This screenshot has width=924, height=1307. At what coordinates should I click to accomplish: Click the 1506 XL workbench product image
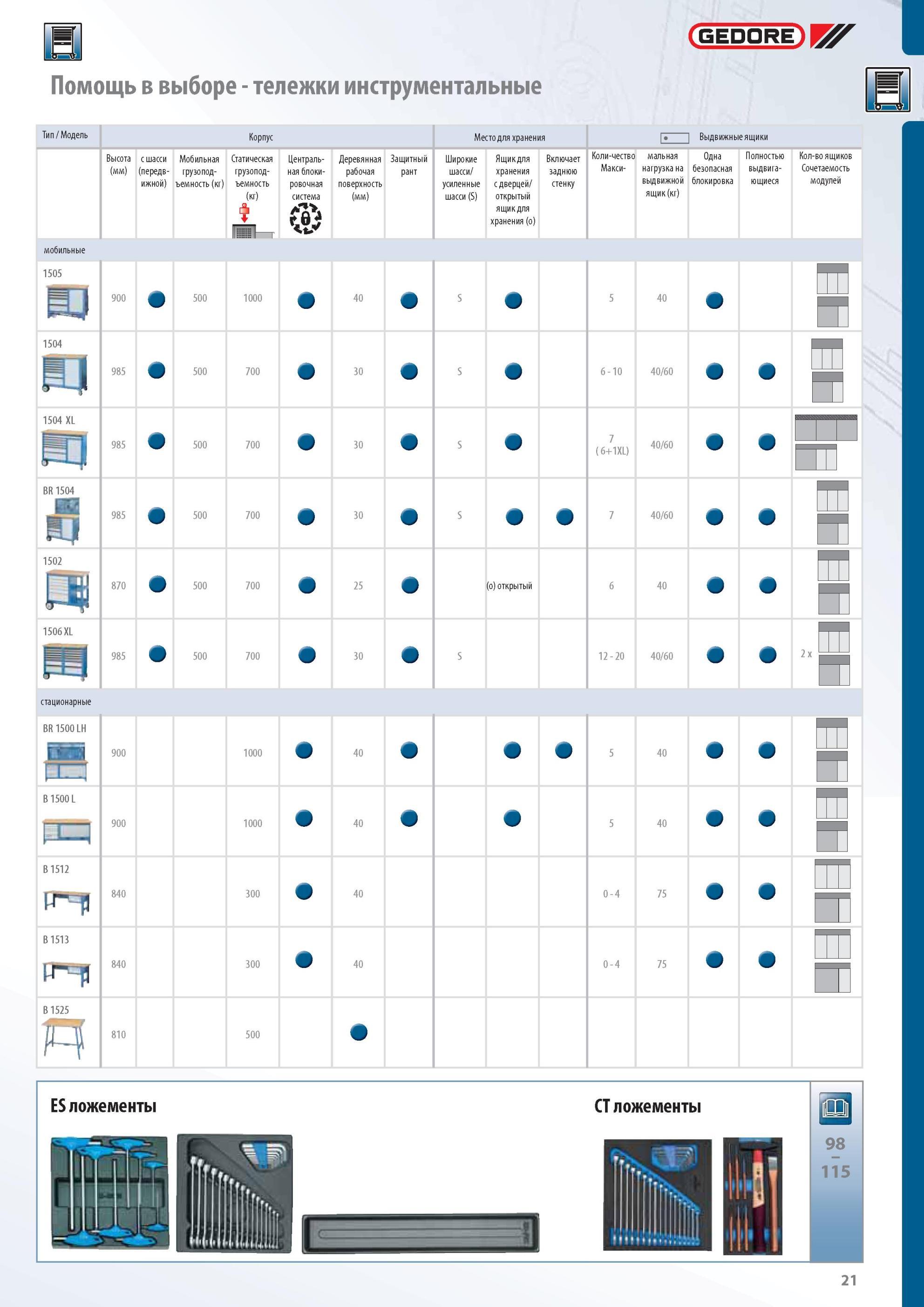[x=65, y=661]
